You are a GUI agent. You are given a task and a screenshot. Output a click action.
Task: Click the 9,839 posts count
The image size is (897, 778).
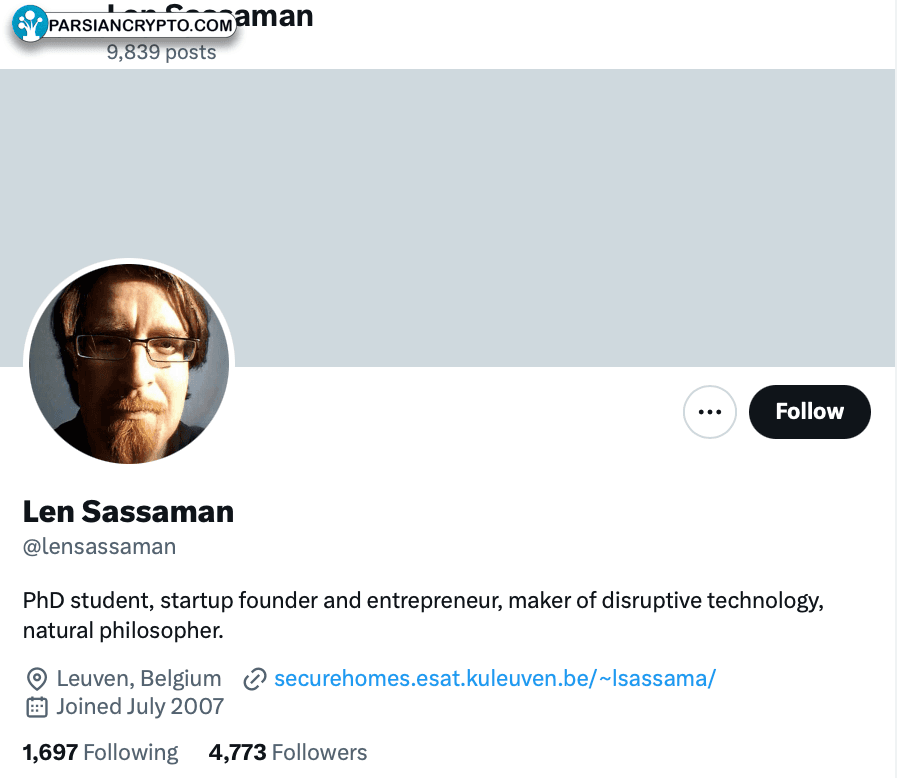pos(161,53)
